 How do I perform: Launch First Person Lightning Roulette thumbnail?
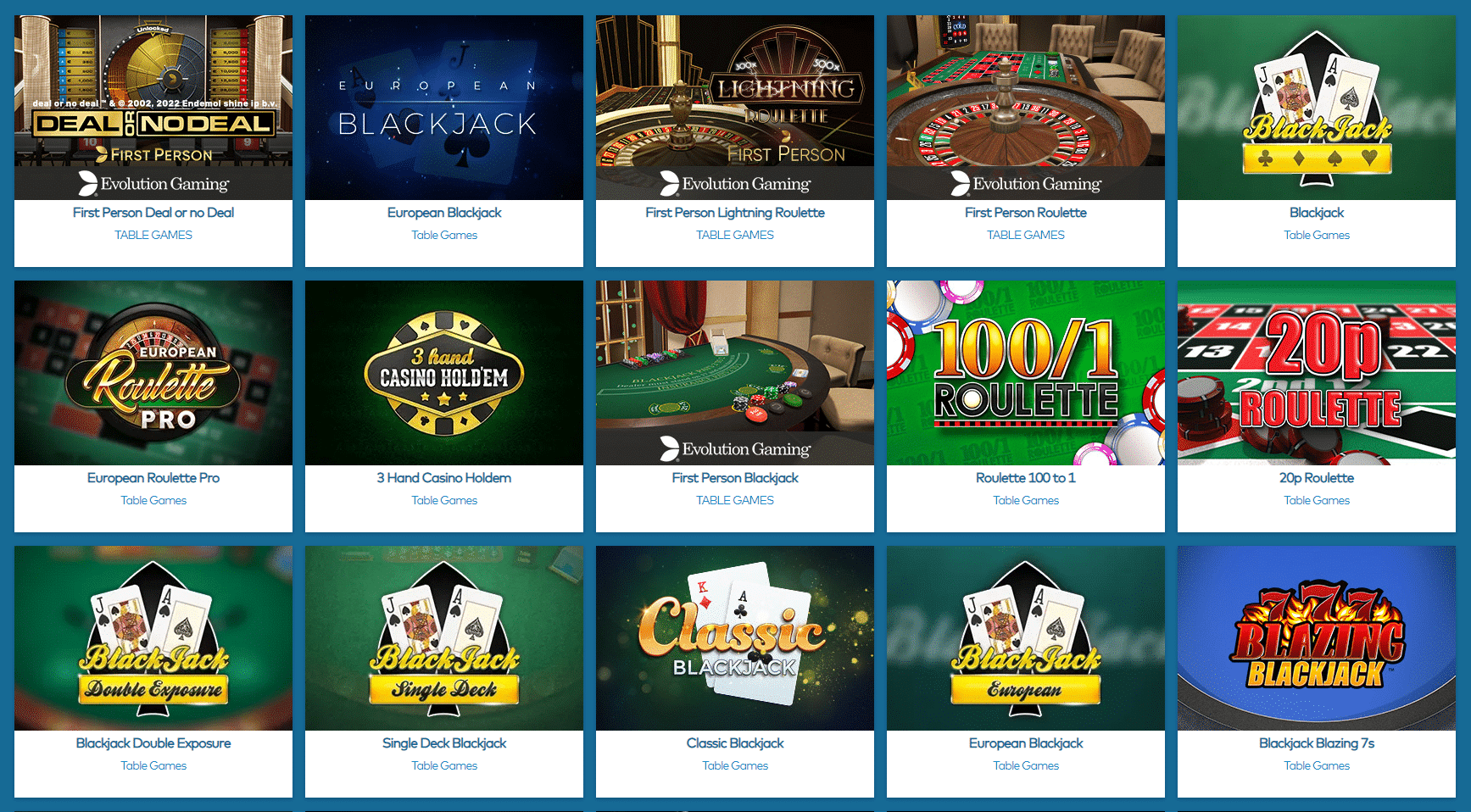point(735,108)
